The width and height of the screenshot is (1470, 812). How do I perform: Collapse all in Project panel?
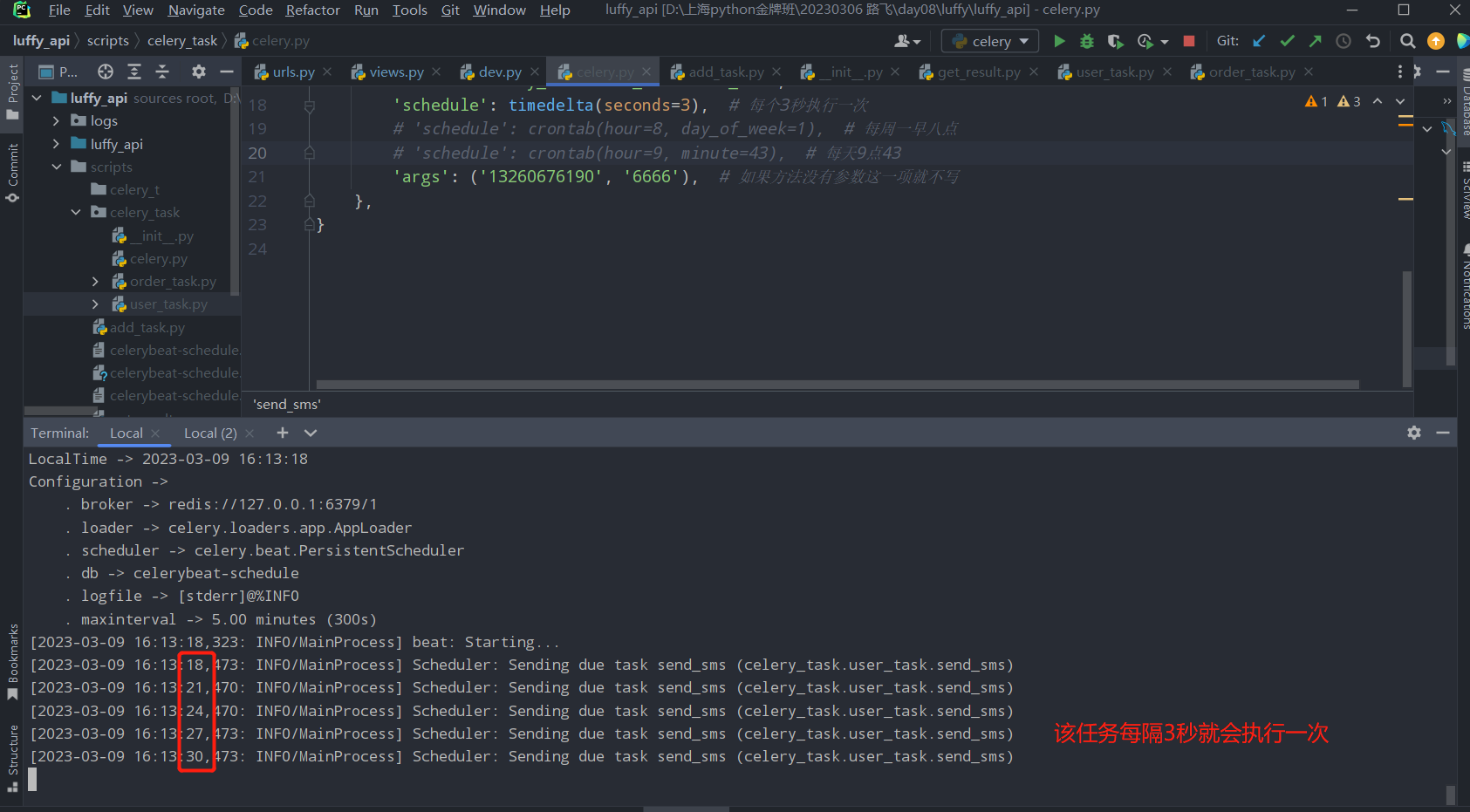click(x=162, y=72)
